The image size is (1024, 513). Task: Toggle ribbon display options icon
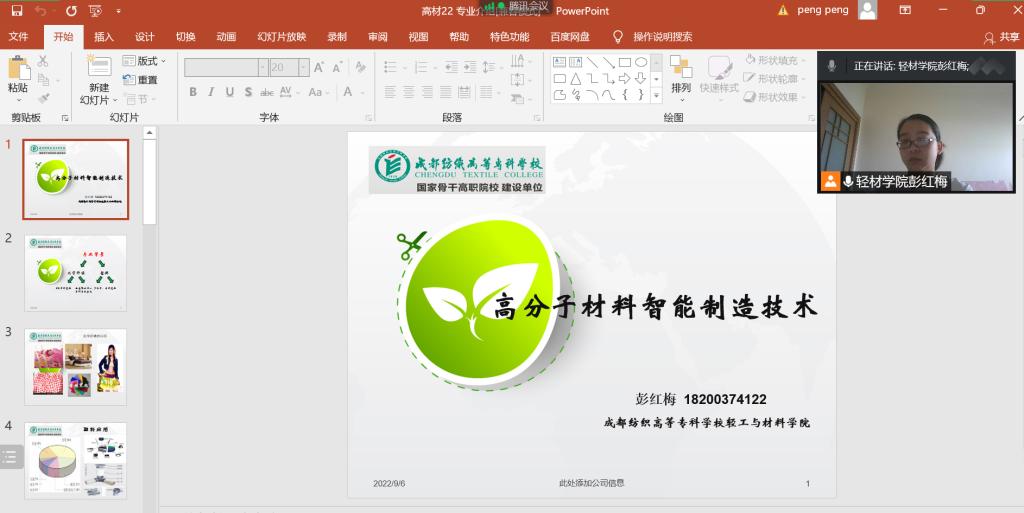(905, 11)
